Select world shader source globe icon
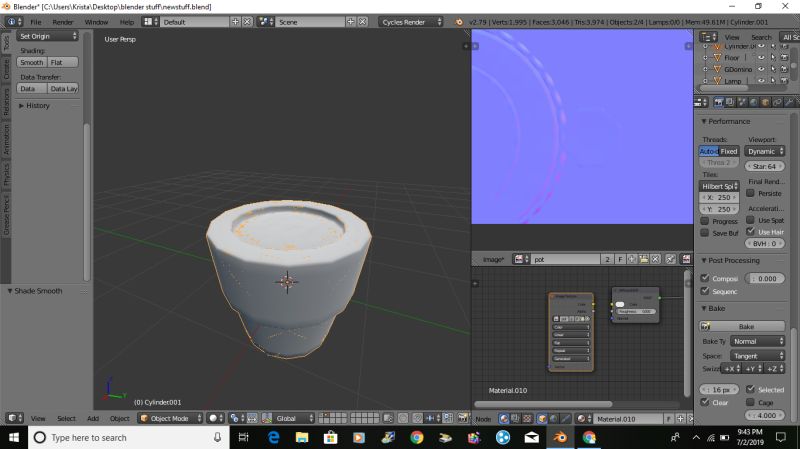 (x=554, y=418)
